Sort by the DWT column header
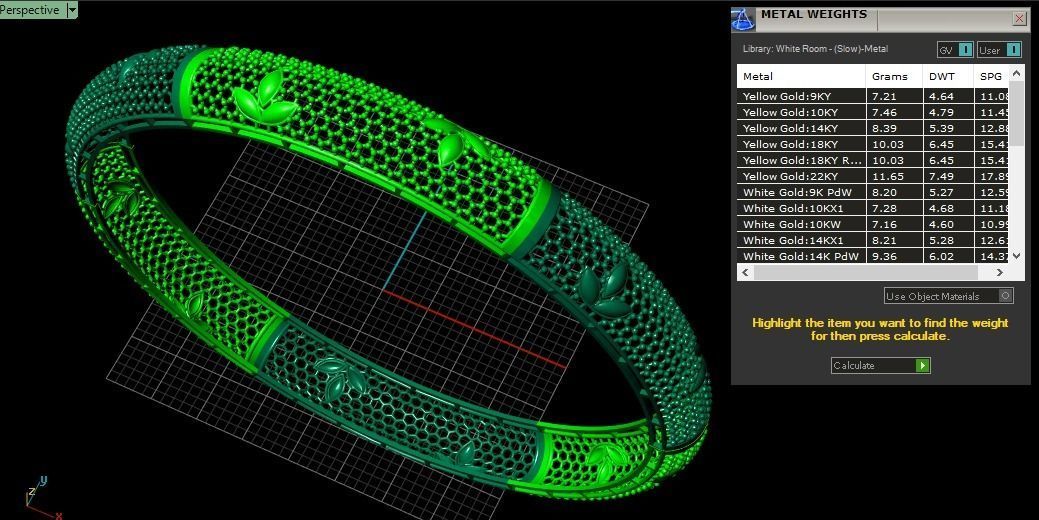This screenshot has height=520, width=1039. [x=948, y=76]
